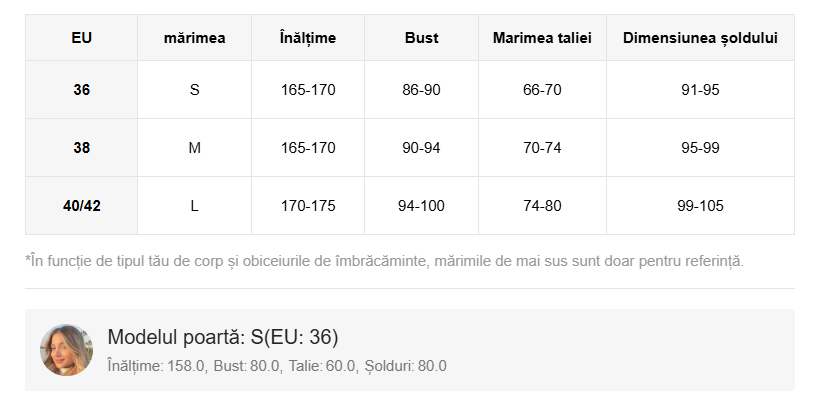Viewport: 813px width, 409px height.
Task: Click the S size cell
Action: click(194, 90)
